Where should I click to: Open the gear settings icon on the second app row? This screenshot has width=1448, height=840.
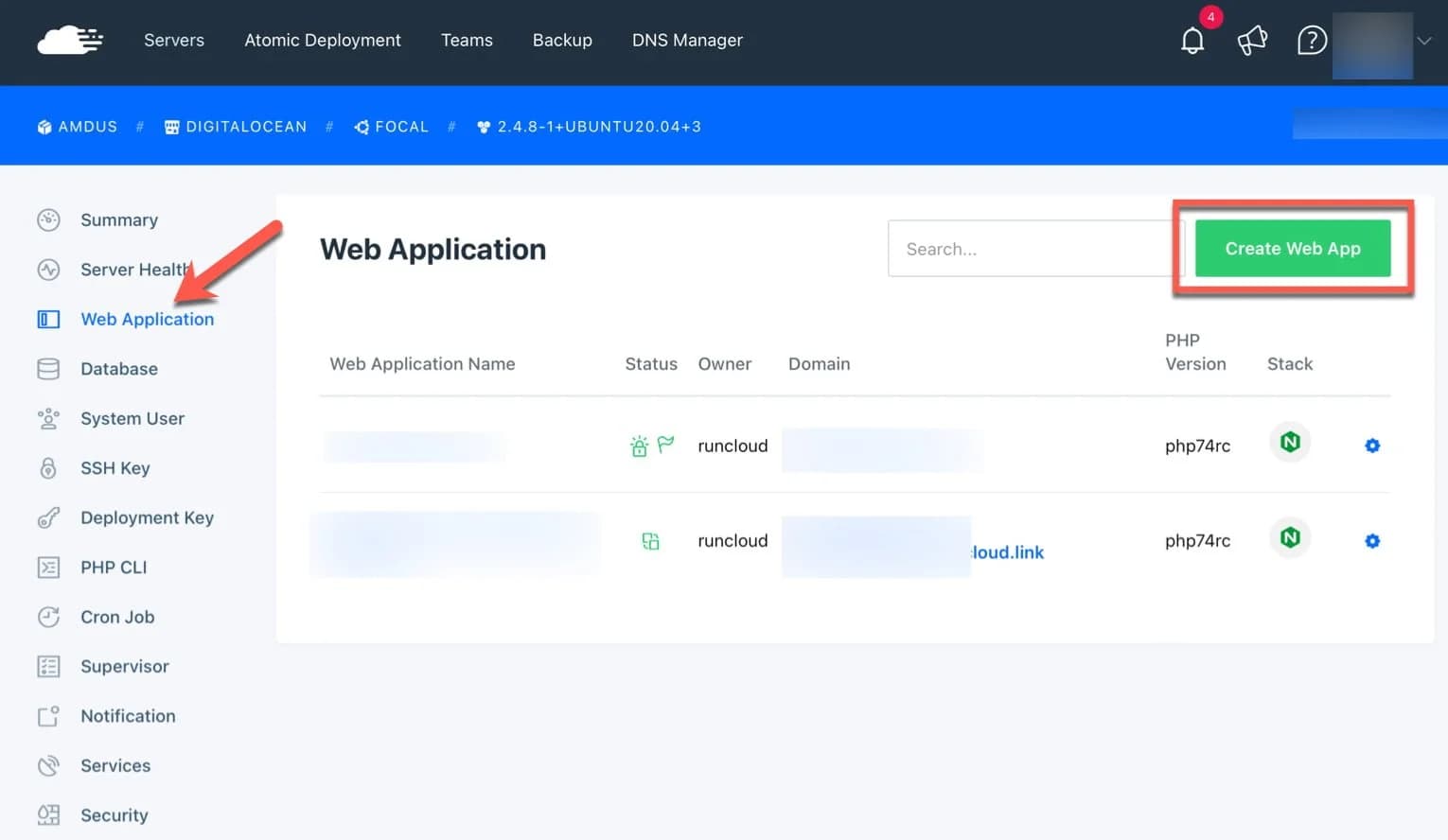[x=1372, y=540]
